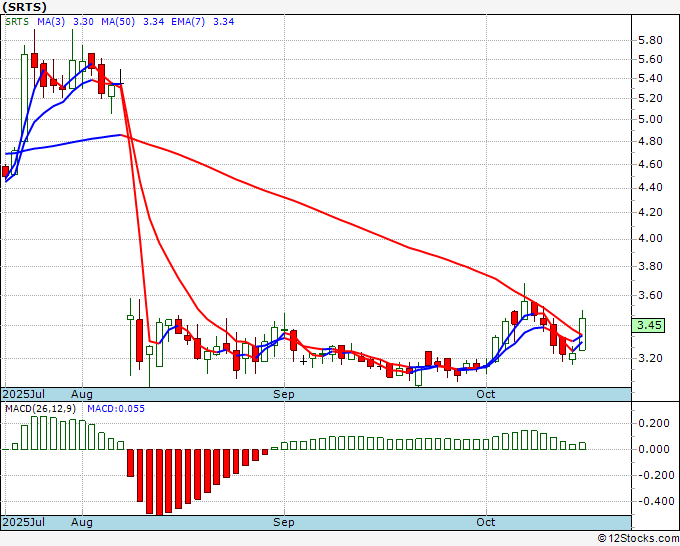Click the MA(3) legend label
The width and height of the screenshot is (680, 546).
51,22
